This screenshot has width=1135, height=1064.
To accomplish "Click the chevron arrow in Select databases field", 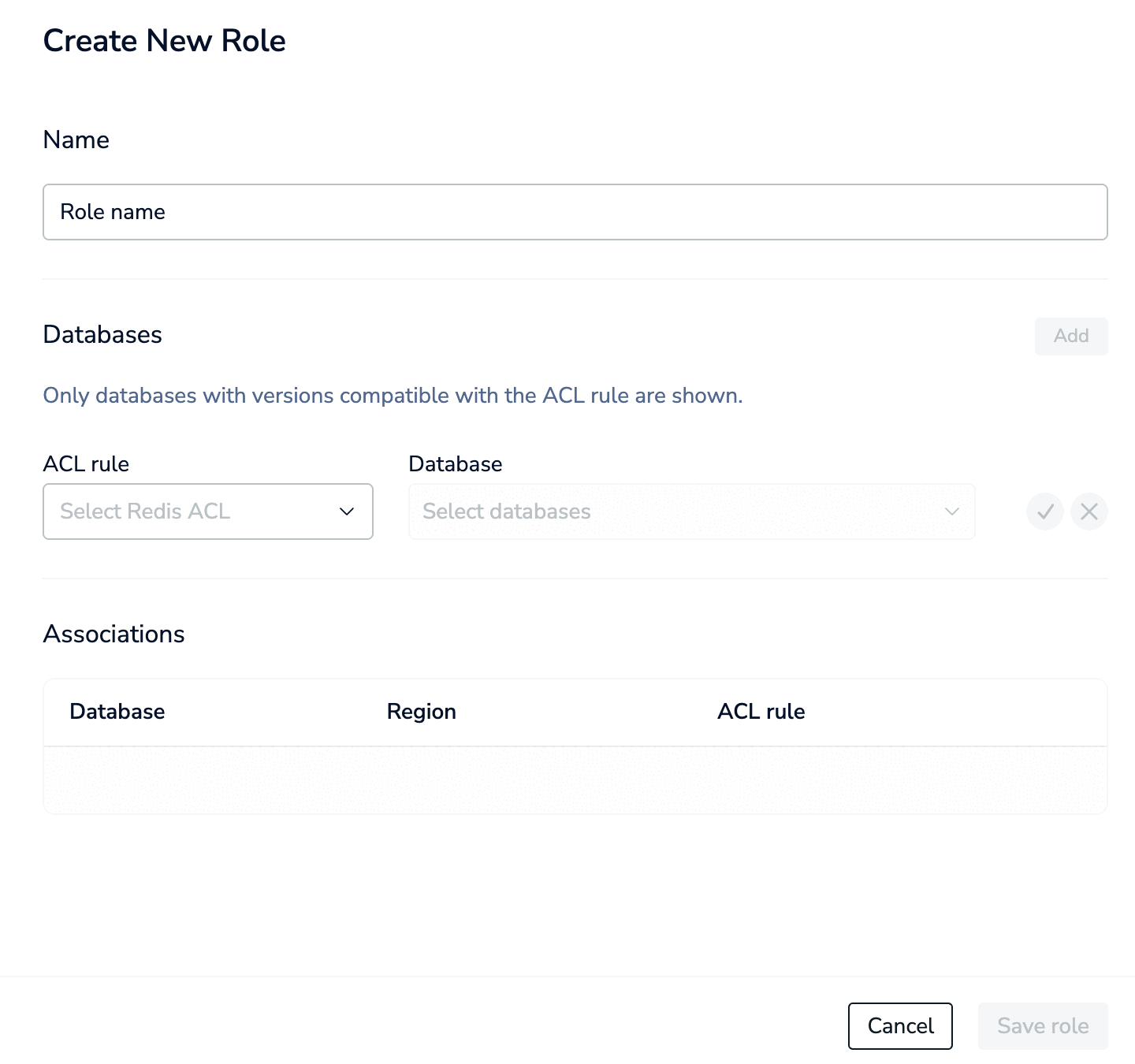I will tap(952, 512).
